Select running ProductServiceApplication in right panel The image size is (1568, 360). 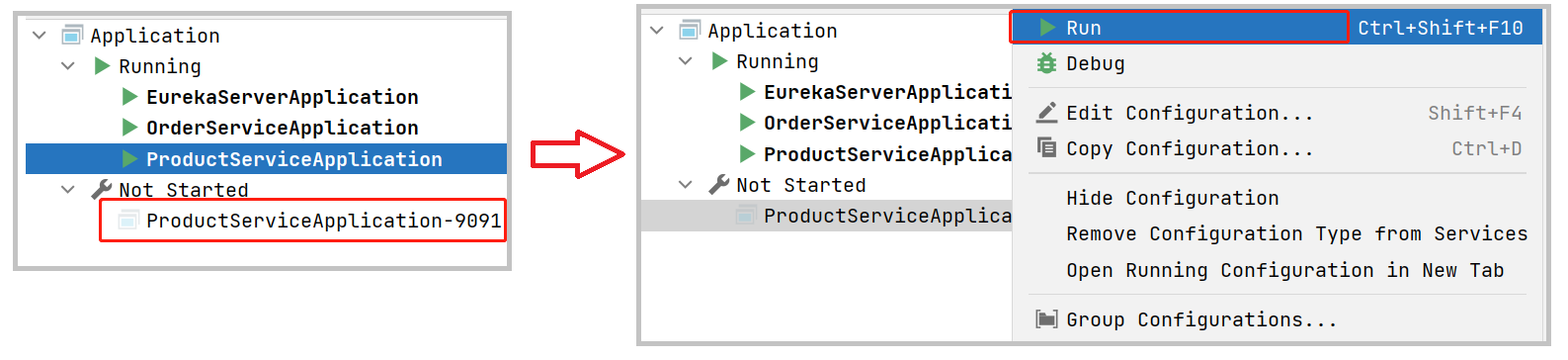pos(887,154)
